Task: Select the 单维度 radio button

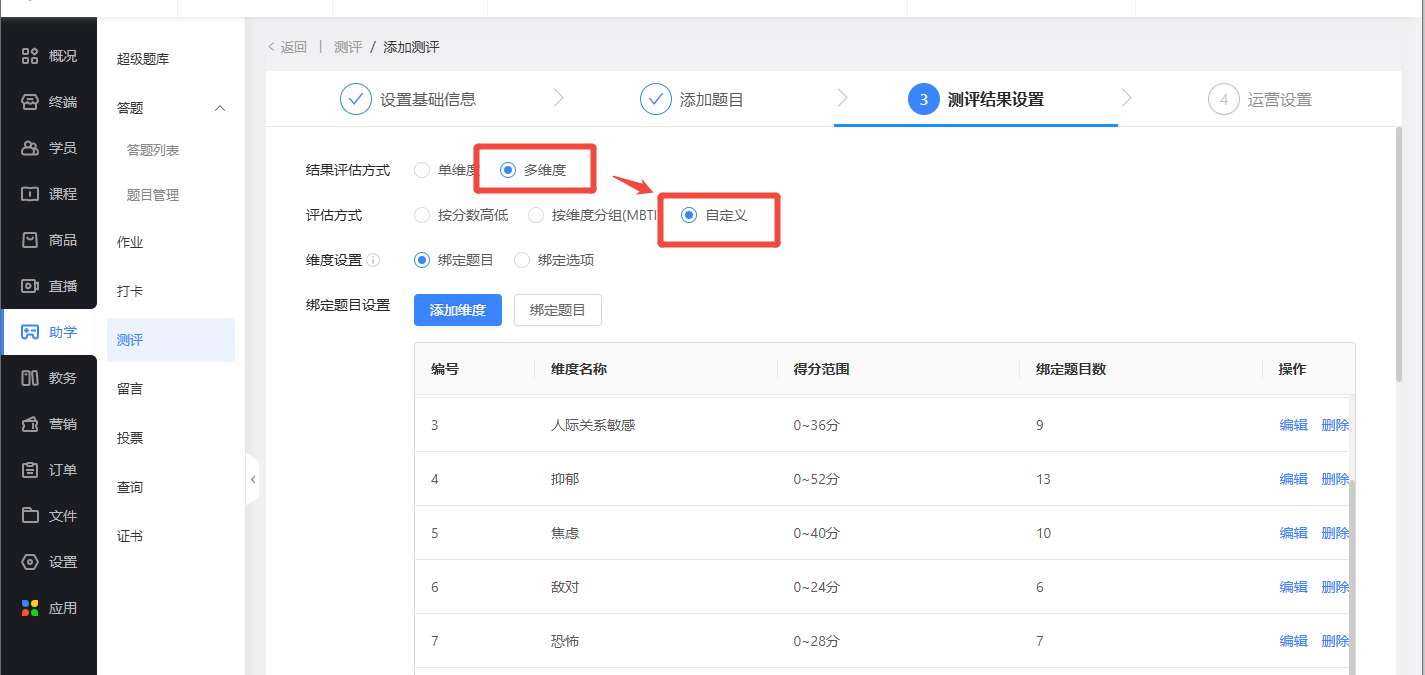Action: pyautogui.click(x=422, y=170)
